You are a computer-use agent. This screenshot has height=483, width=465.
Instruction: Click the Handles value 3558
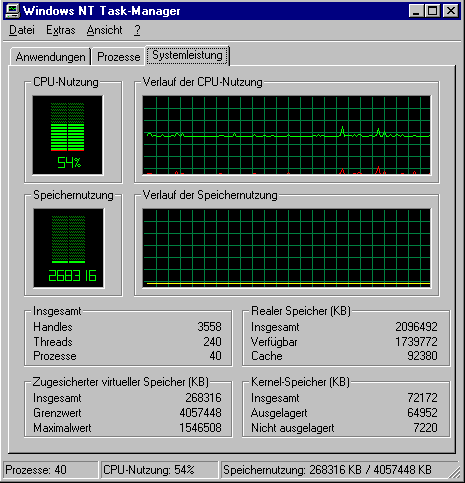[x=209, y=327]
